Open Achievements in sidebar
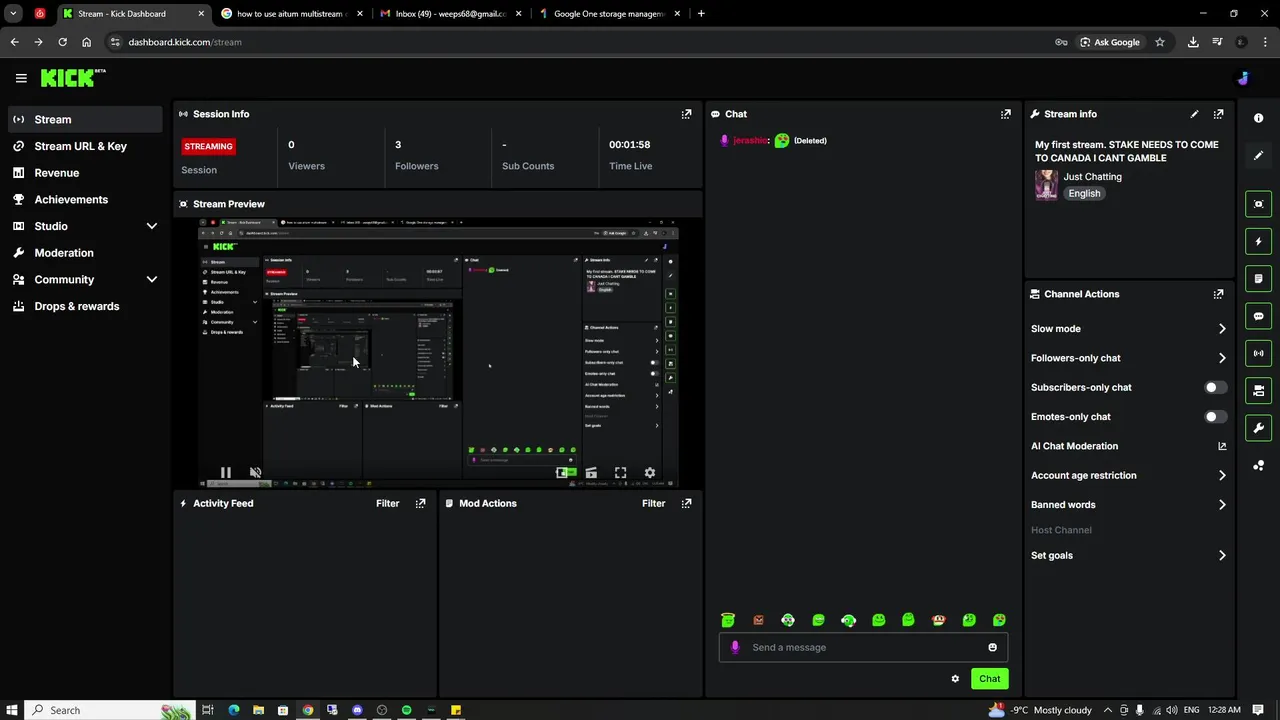The height and width of the screenshot is (720, 1280). 85,199
